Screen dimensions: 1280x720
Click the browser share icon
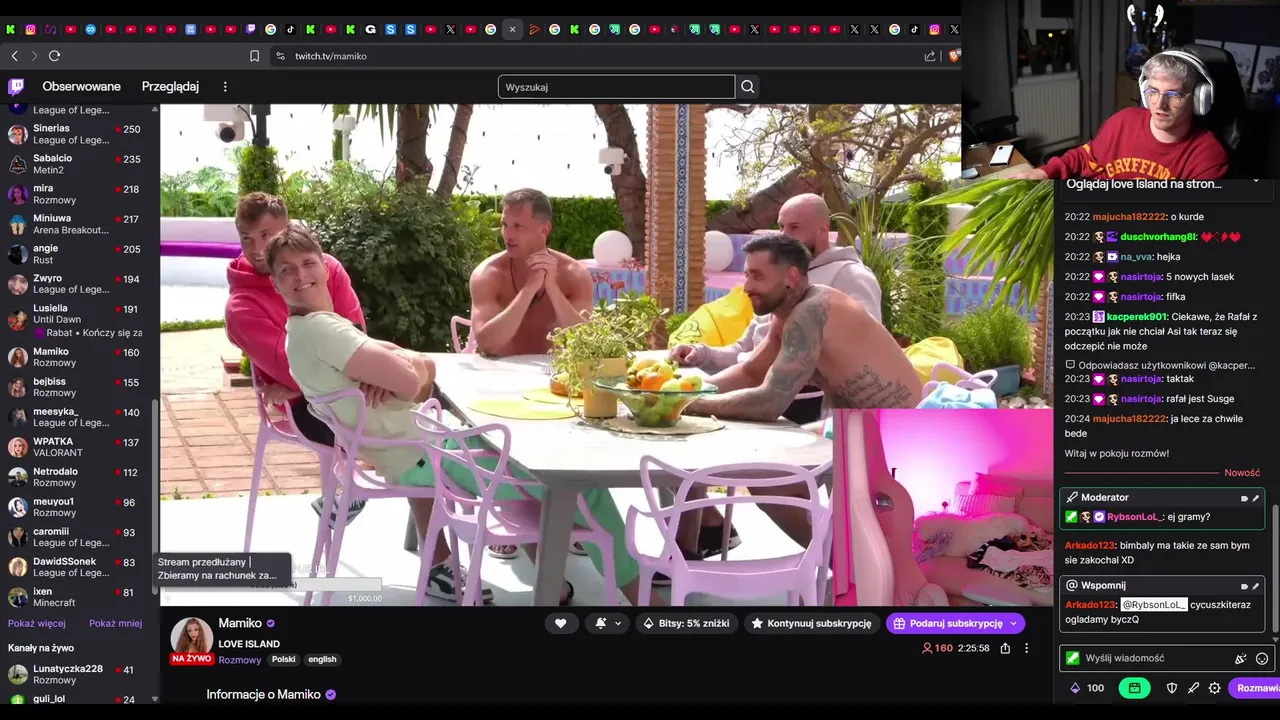pos(930,56)
